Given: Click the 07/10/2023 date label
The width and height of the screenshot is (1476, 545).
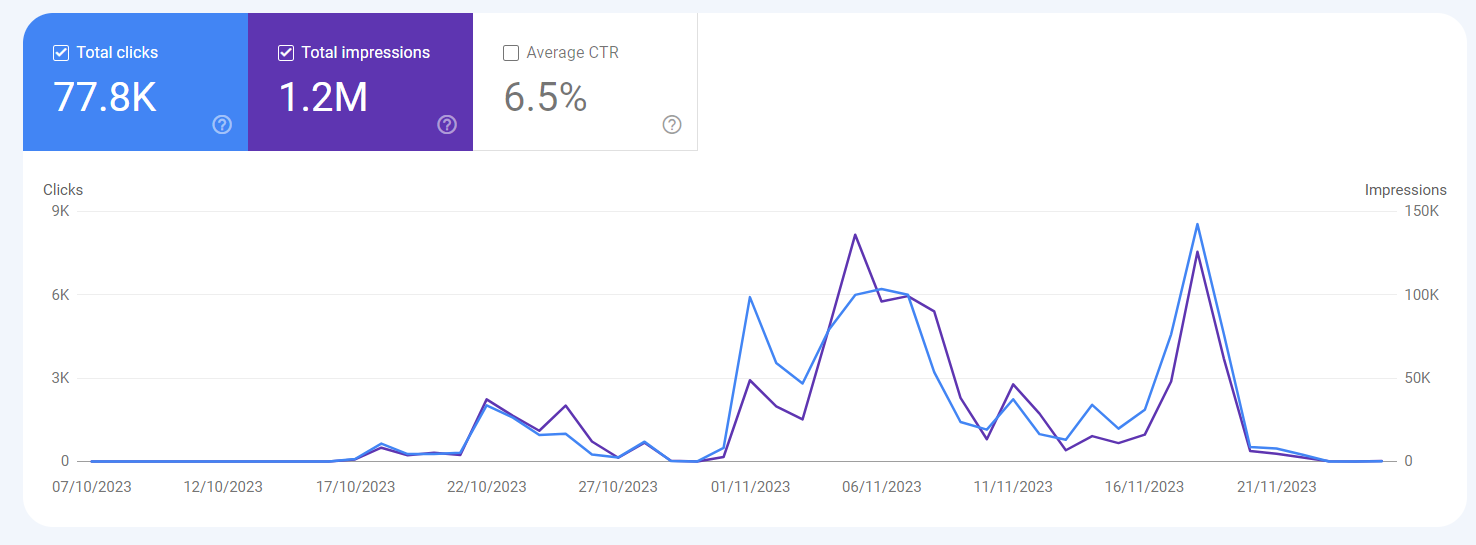Looking at the screenshot, I should pos(92,487).
